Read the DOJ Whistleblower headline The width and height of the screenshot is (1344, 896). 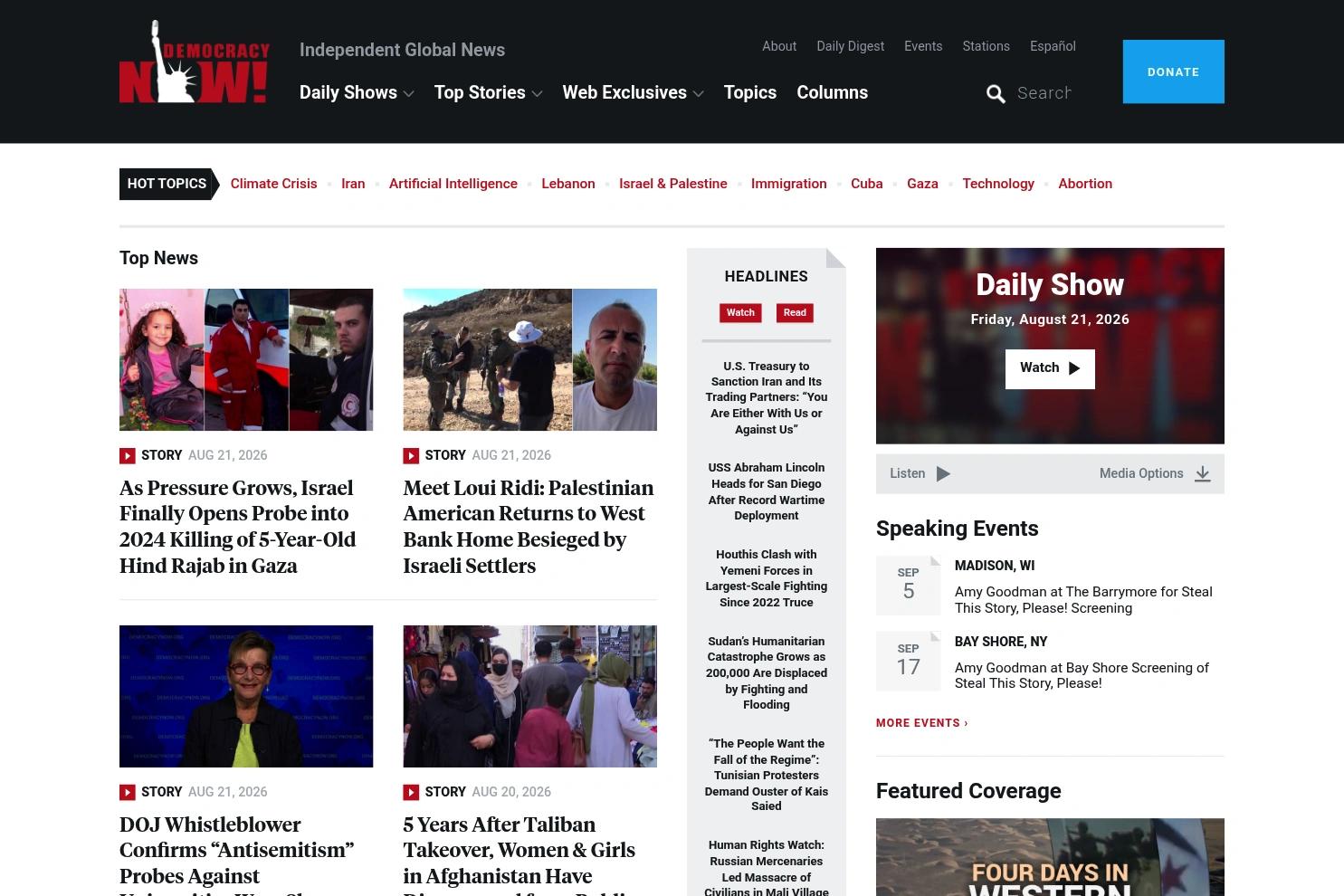tap(237, 853)
